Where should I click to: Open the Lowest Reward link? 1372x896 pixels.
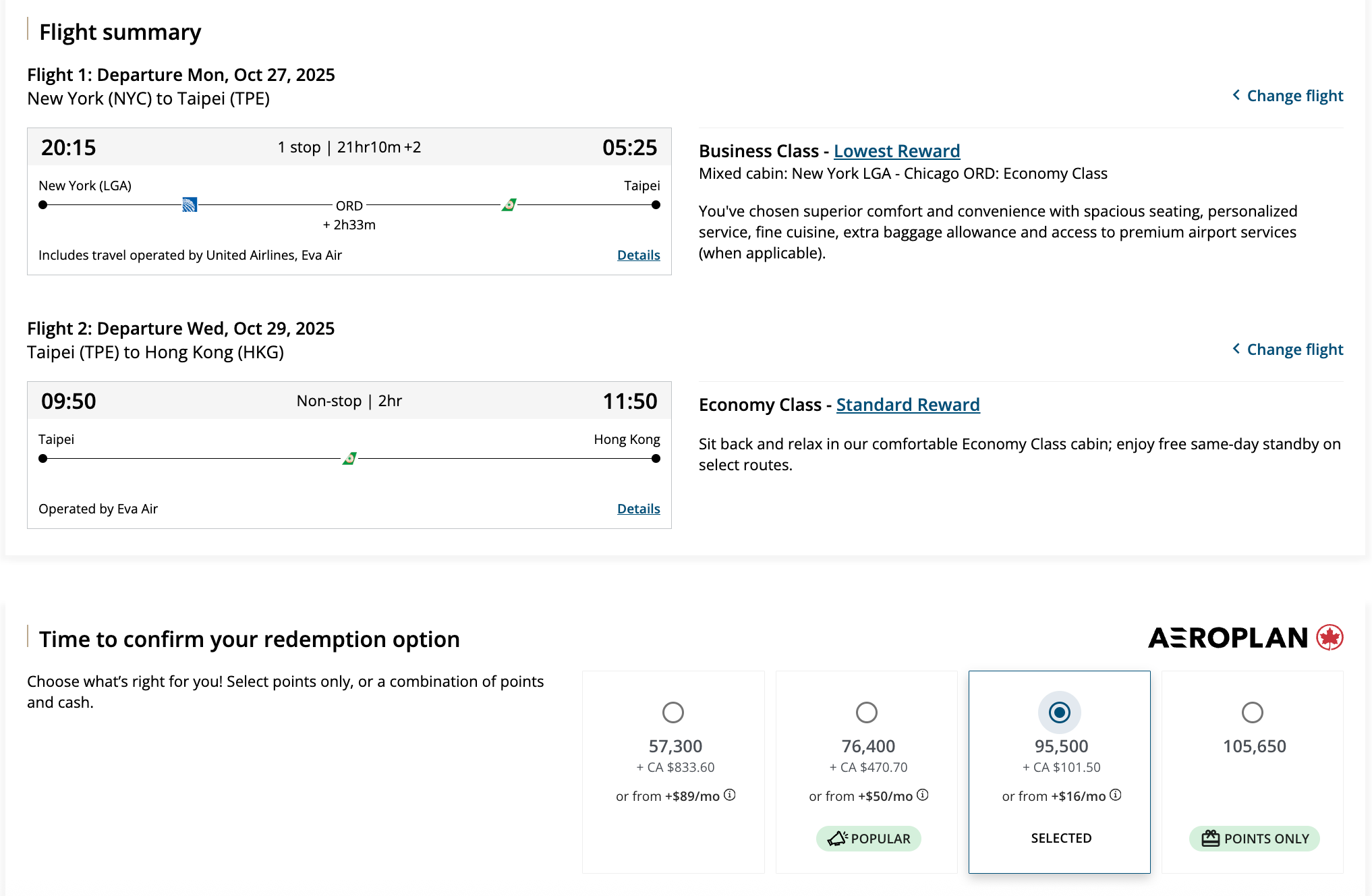896,151
